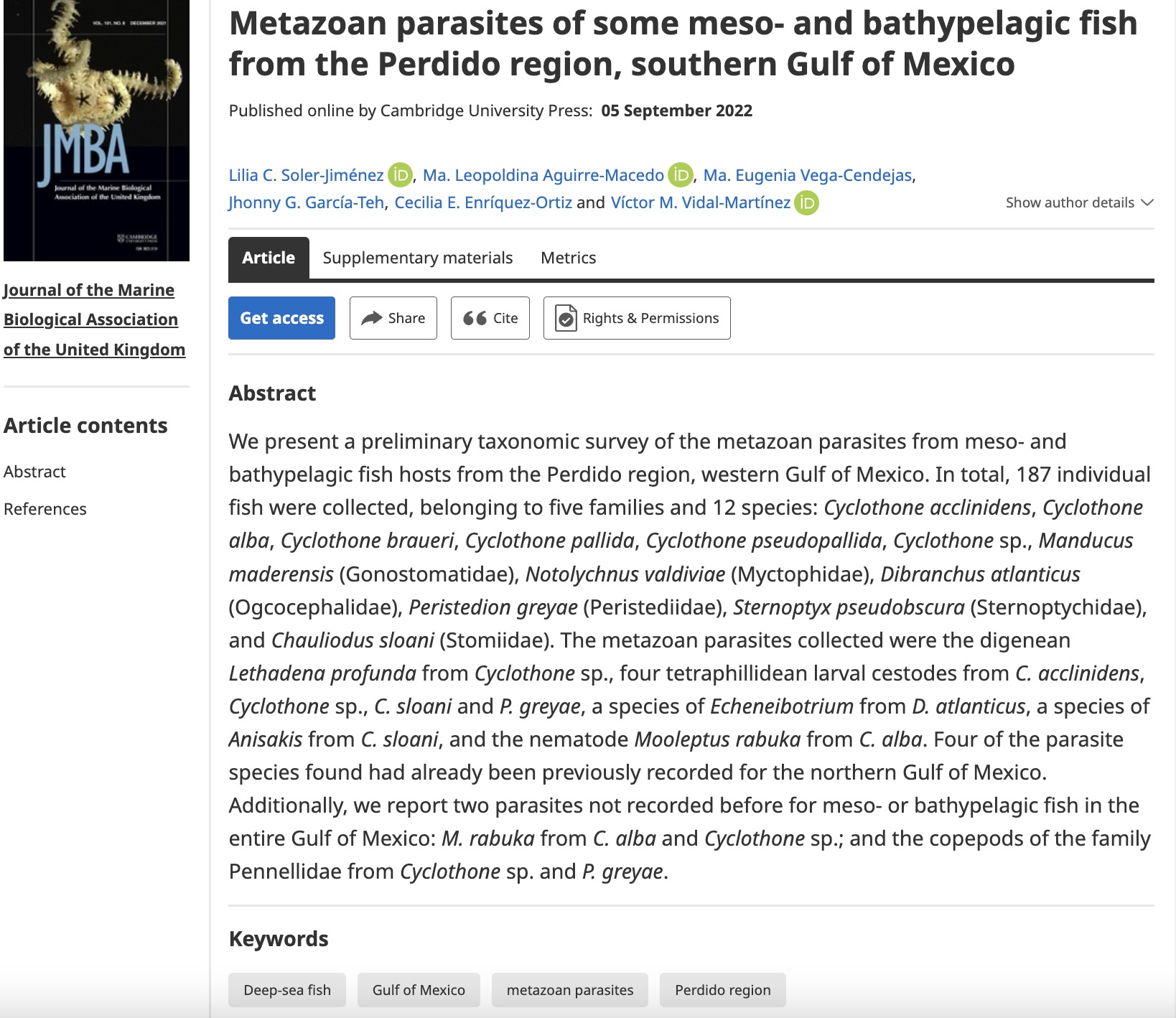Click the ORCID icon beside Lilia C. Soler-Jiménez

[400, 174]
